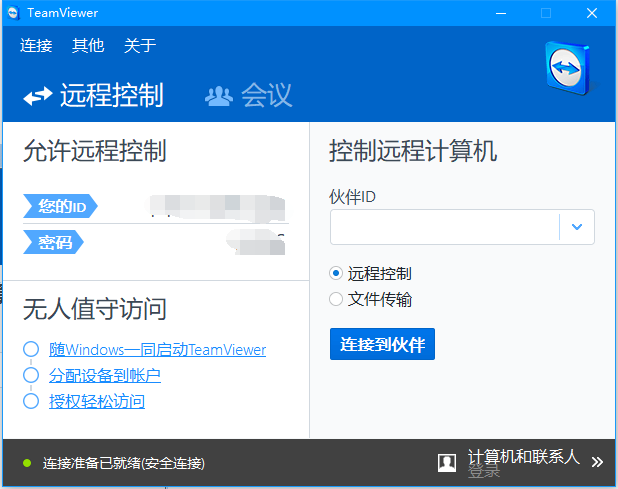Click the green connection status dot

pos(27,463)
